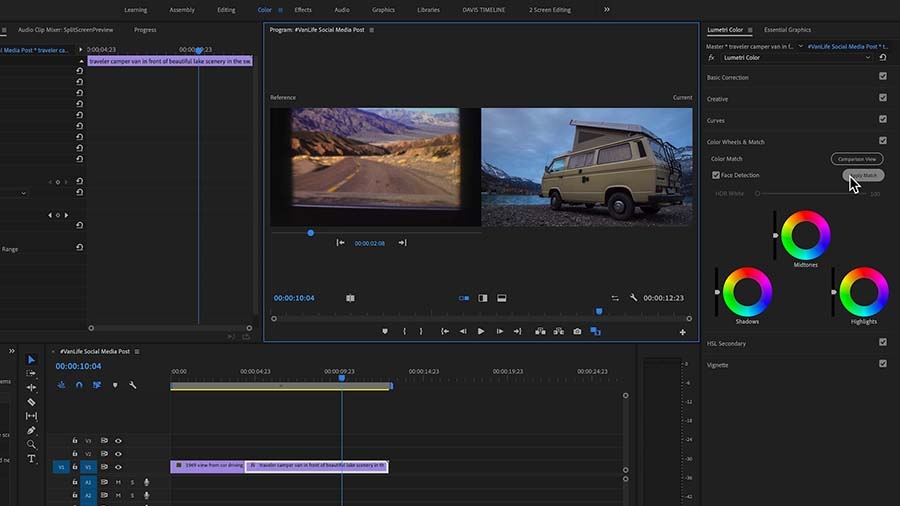This screenshot has height=506, width=900.
Task: Step forward one frame
Action: [x=499, y=332]
